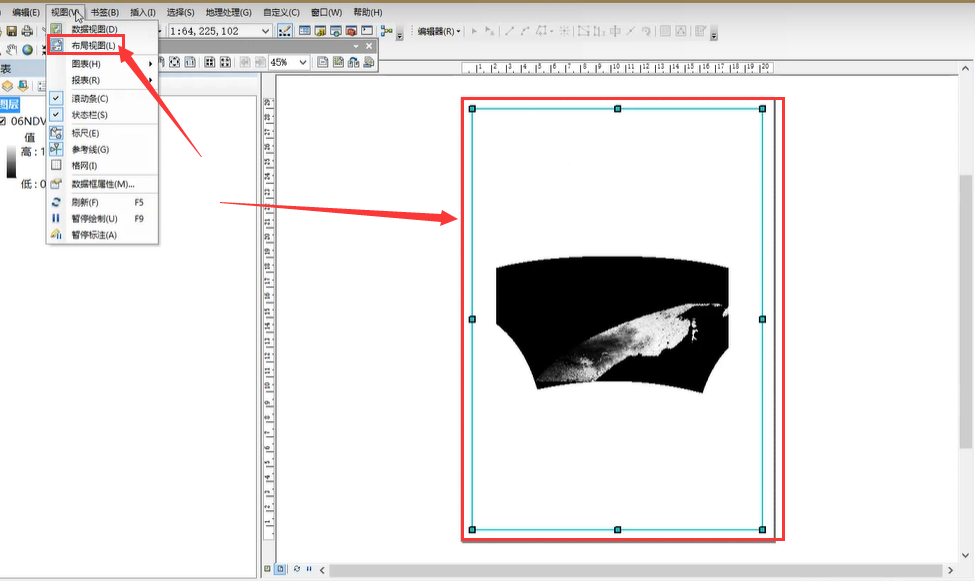Toggle the 参考线(G) guides option

coord(103,149)
